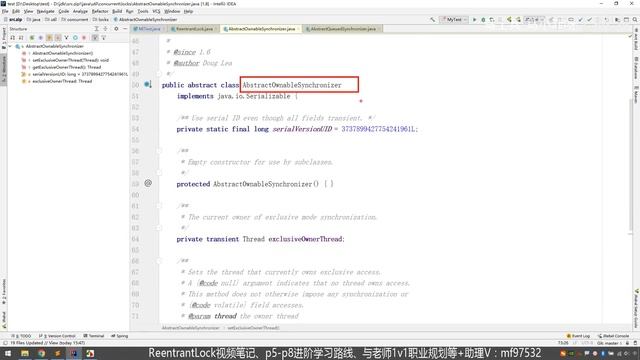Viewport: 640px width, 360px height.
Task: Open the Terminal tool window
Action: pyautogui.click(x=94, y=336)
